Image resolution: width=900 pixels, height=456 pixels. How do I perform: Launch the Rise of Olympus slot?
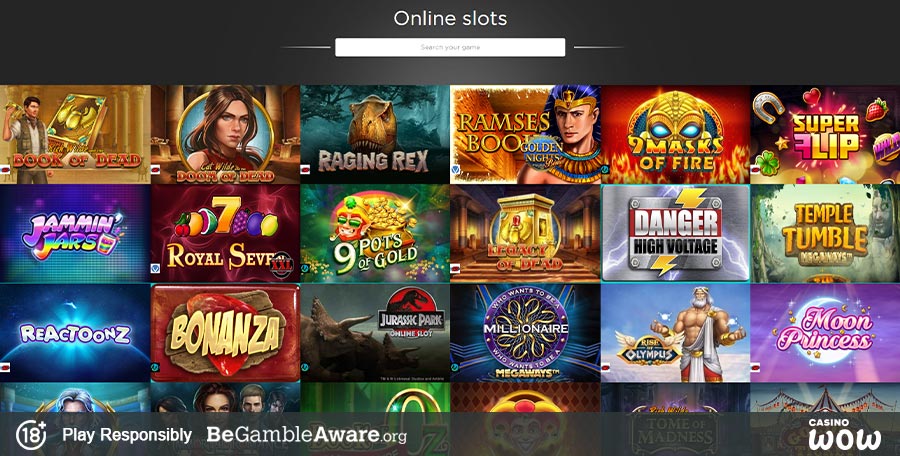675,333
